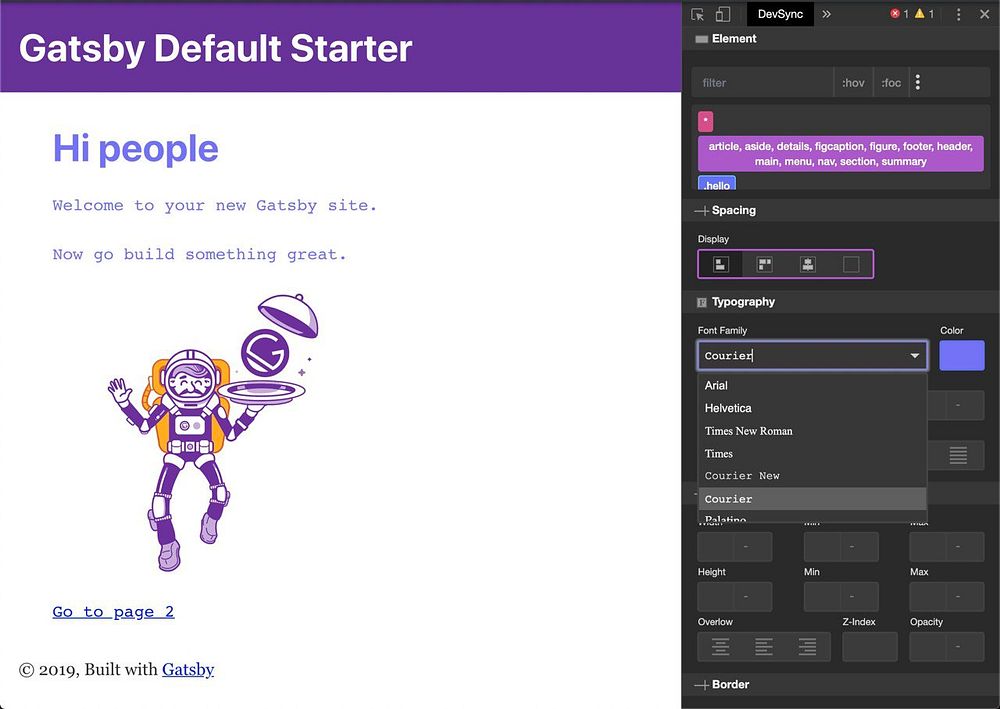
Task: Open the error count indicator
Action: tap(899, 13)
